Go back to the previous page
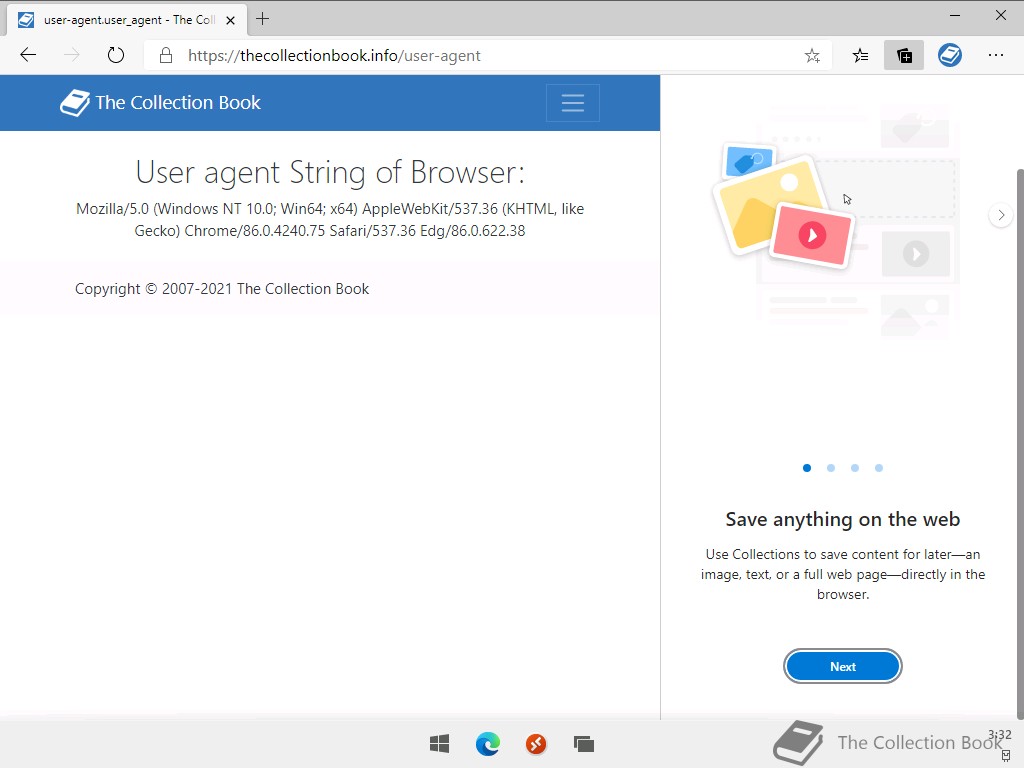Image resolution: width=1024 pixels, height=768 pixels. (x=28, y=55)
